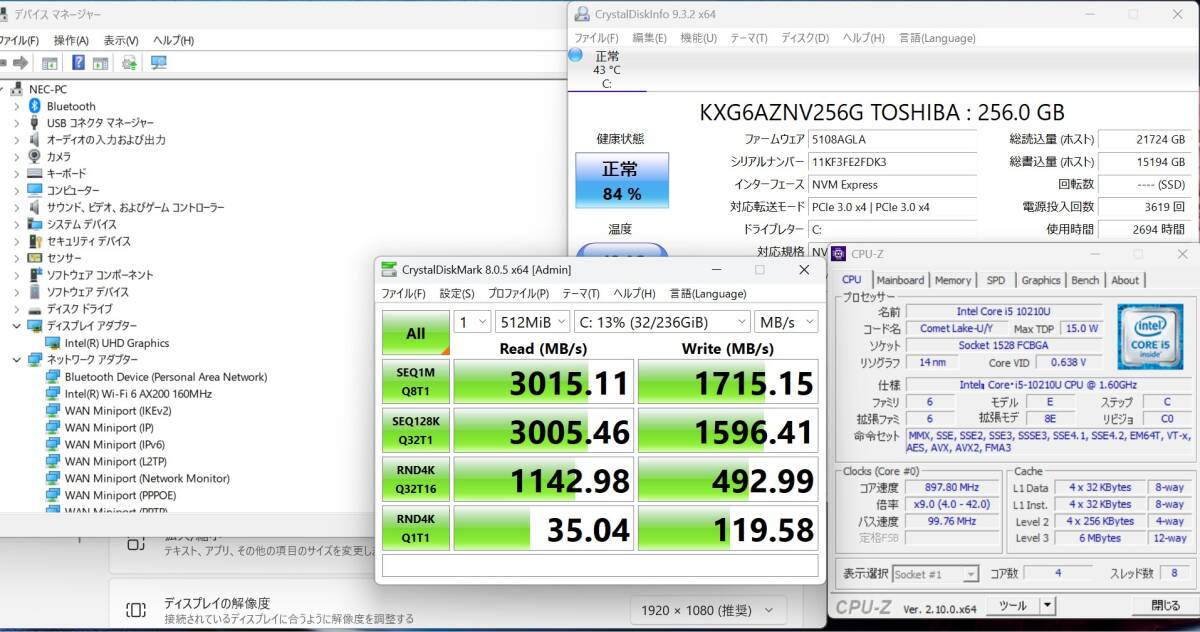Switch to the Mainboard tab in CPU-Z
Image resolution: width=1200 pixels, height=632 pixels.
click(x=900, y=280)
